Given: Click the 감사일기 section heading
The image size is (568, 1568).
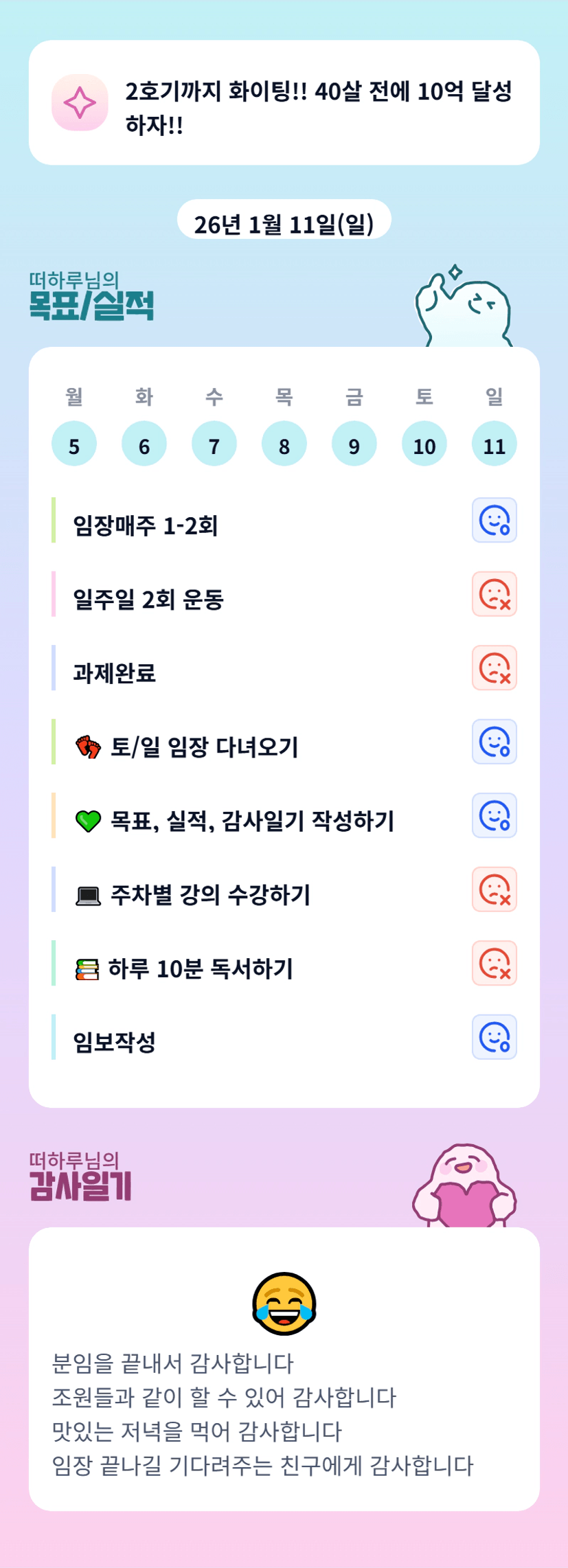Looking at the screenshot, I should [80, 1185].
